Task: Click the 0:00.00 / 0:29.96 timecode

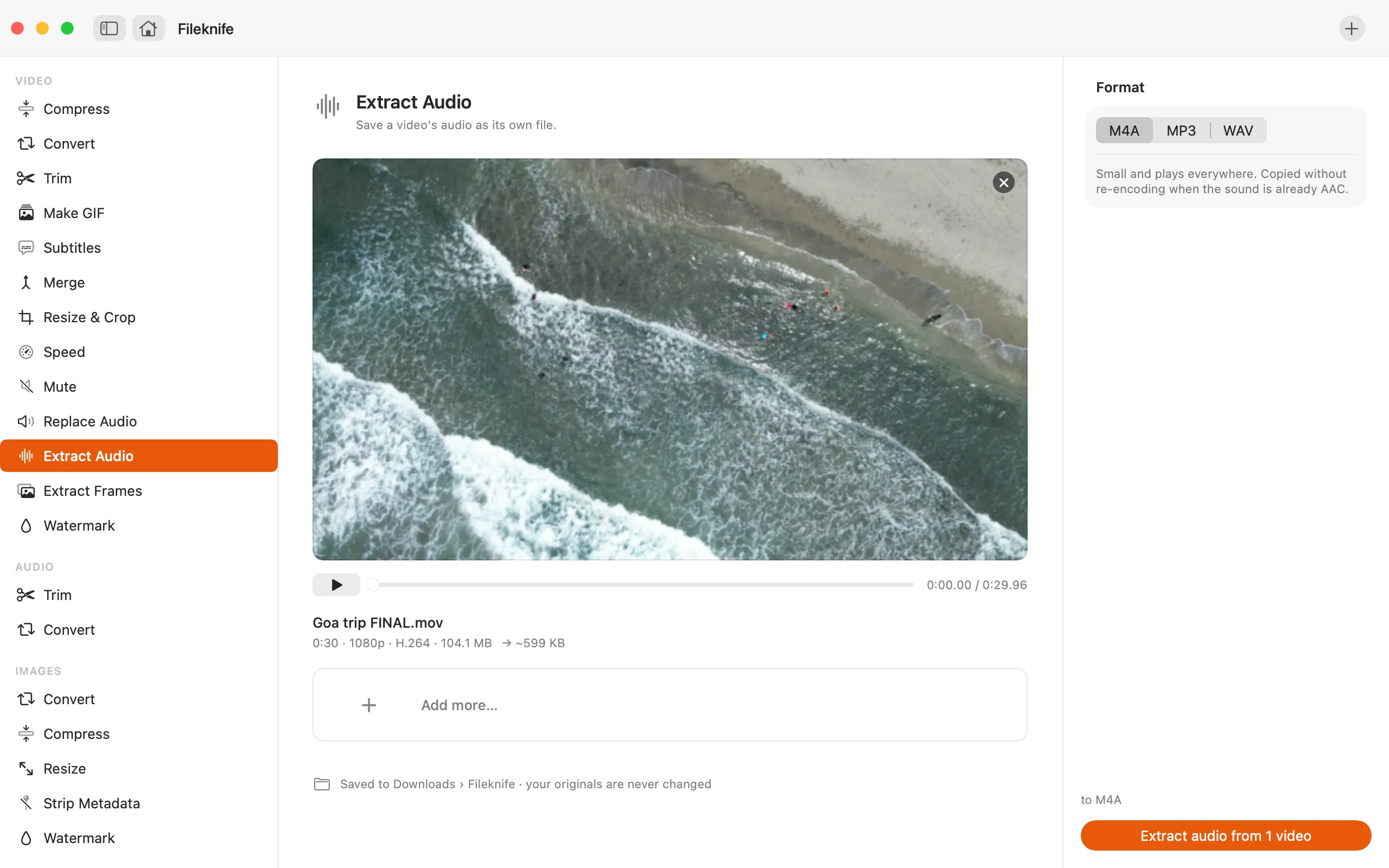Action: 976,584
